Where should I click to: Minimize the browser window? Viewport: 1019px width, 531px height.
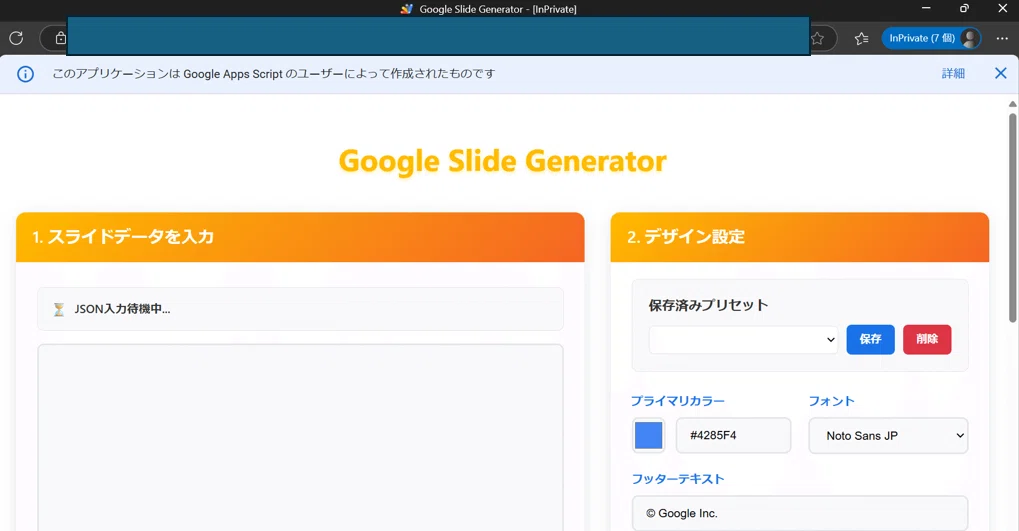click(926, 8)
